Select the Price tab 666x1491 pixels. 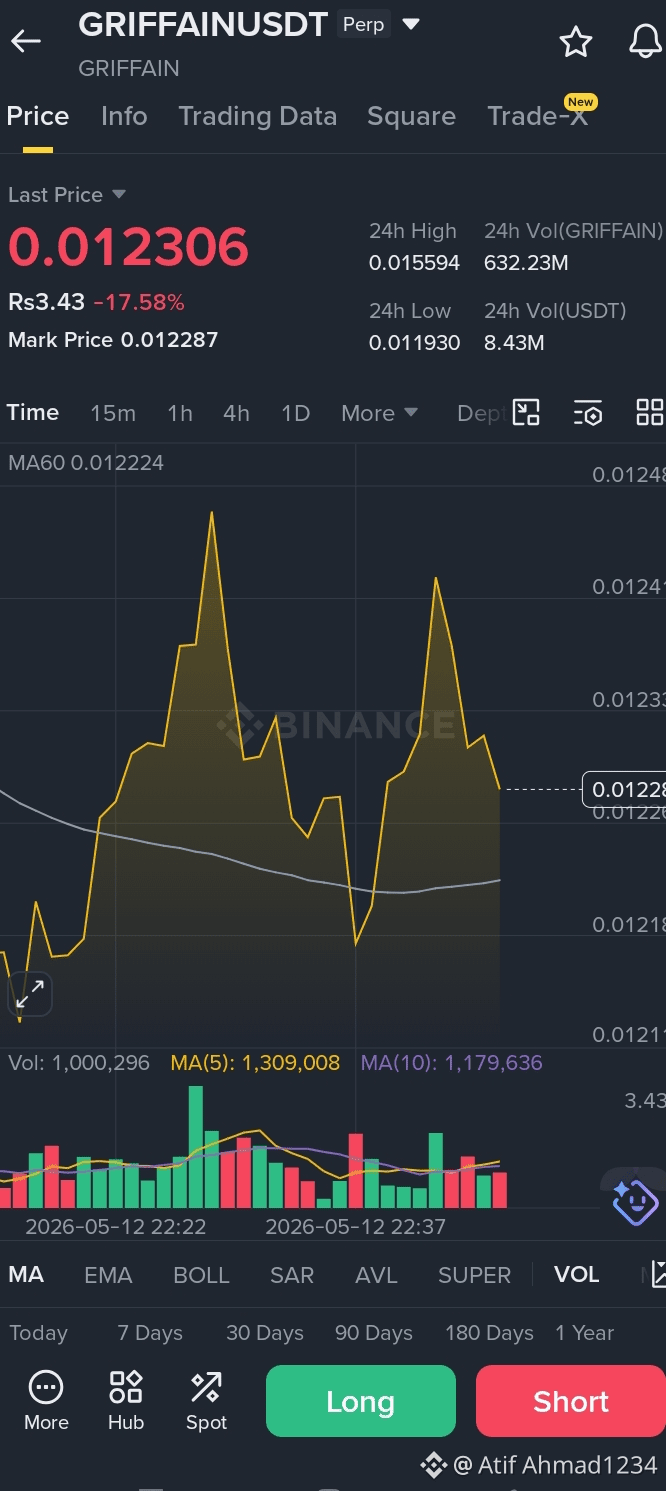38,116
